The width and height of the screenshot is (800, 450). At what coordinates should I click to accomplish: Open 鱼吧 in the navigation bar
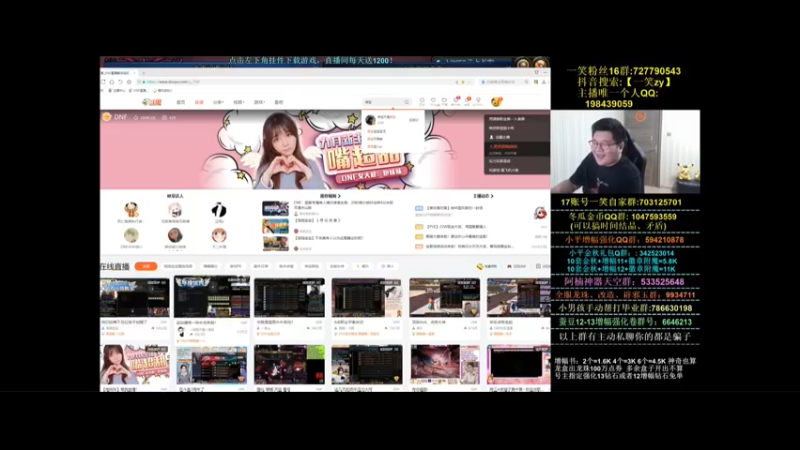279,102
